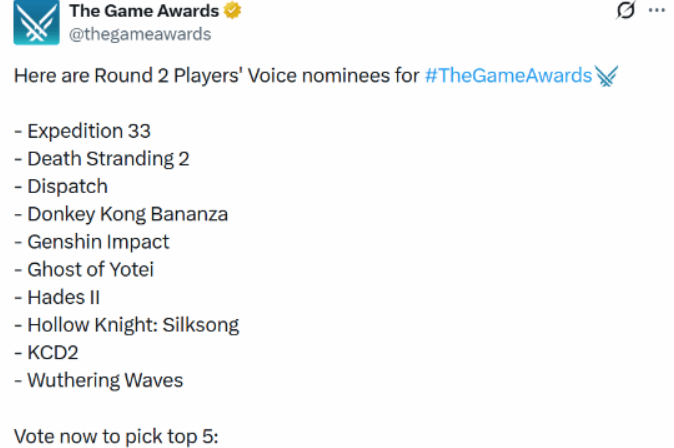Click The Game Awards profile avatar

coord(35,22)
